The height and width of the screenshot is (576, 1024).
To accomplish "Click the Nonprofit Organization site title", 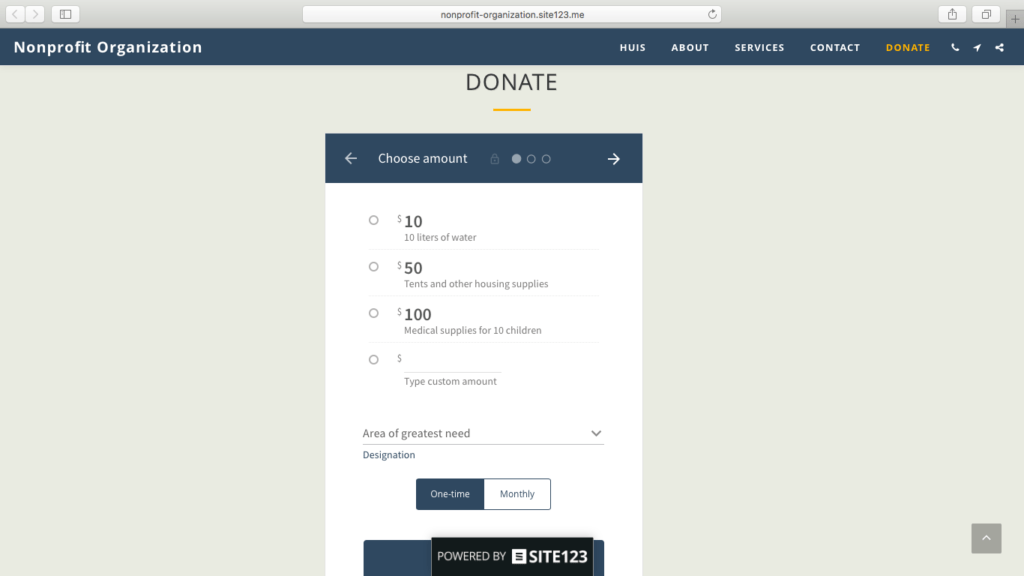I will 107,46.
